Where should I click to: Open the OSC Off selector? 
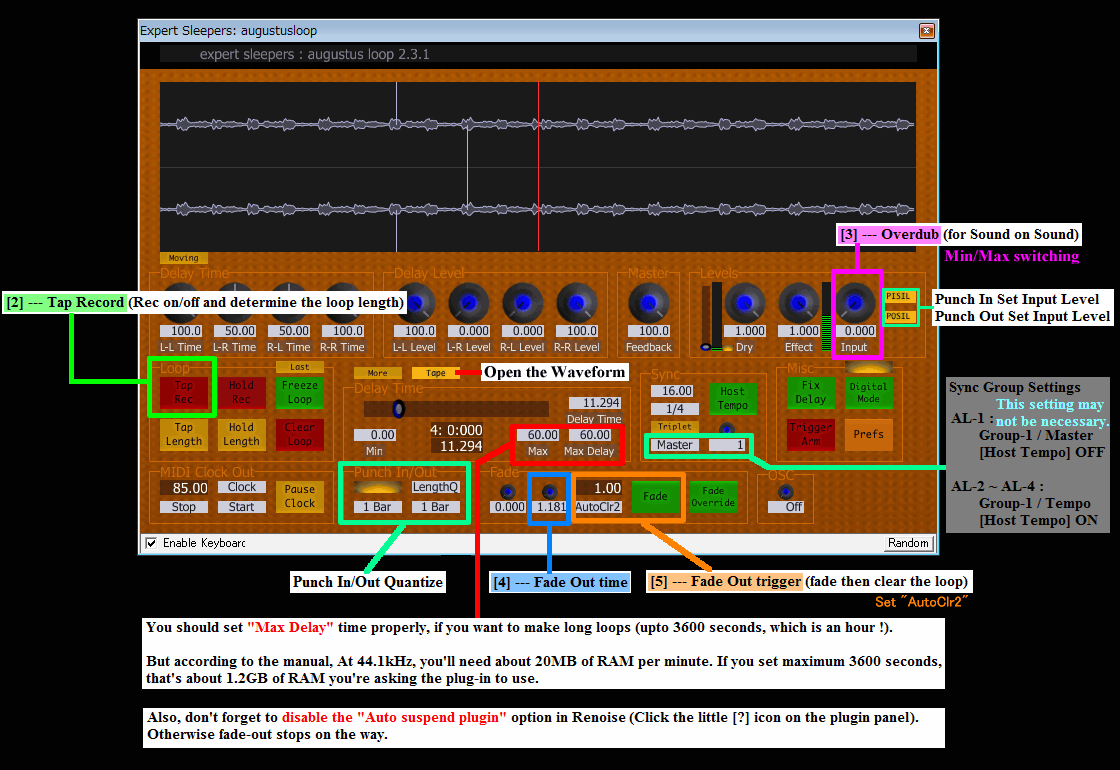786,506
